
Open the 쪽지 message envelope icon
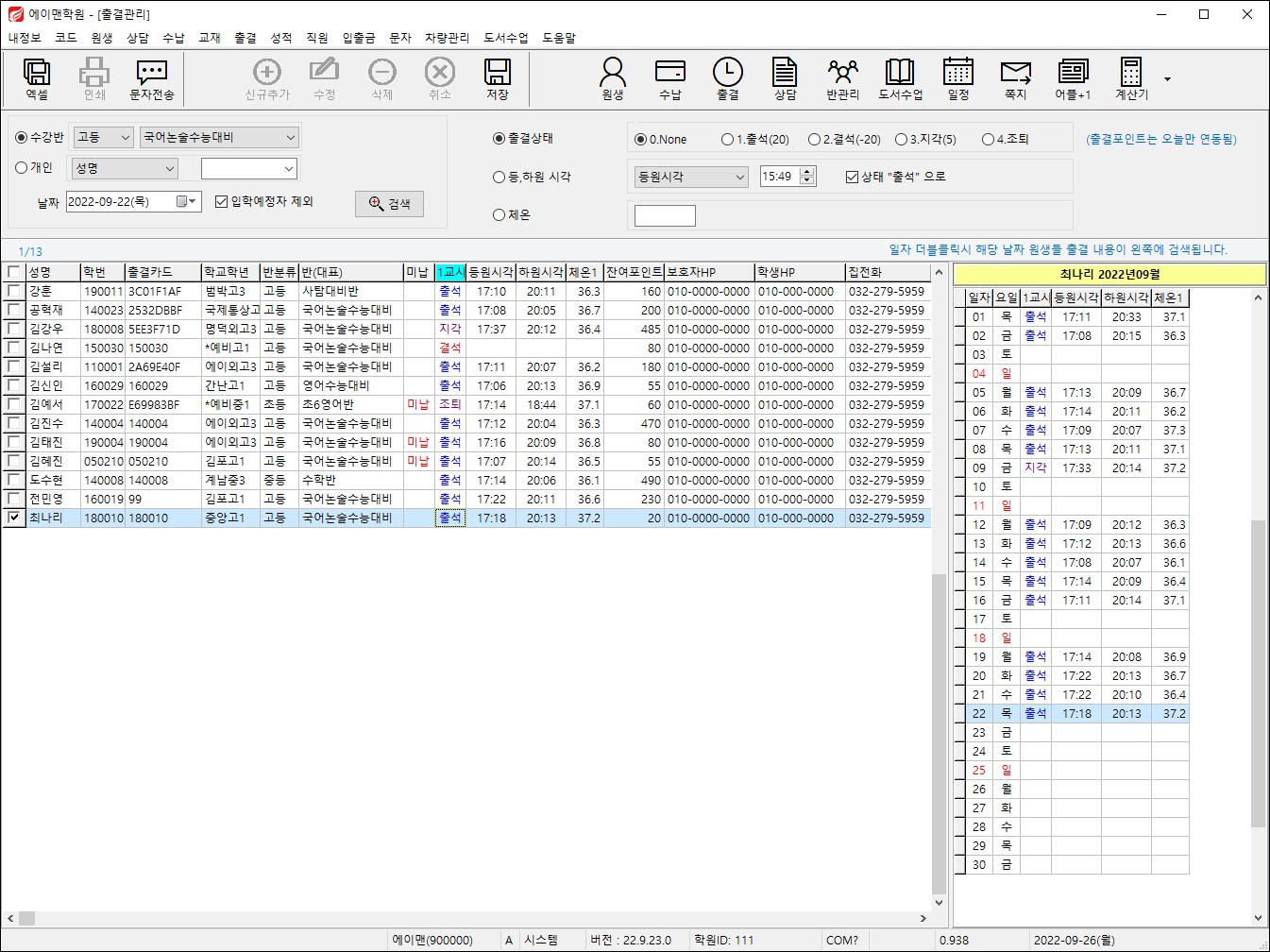[x=1016, y=78]
